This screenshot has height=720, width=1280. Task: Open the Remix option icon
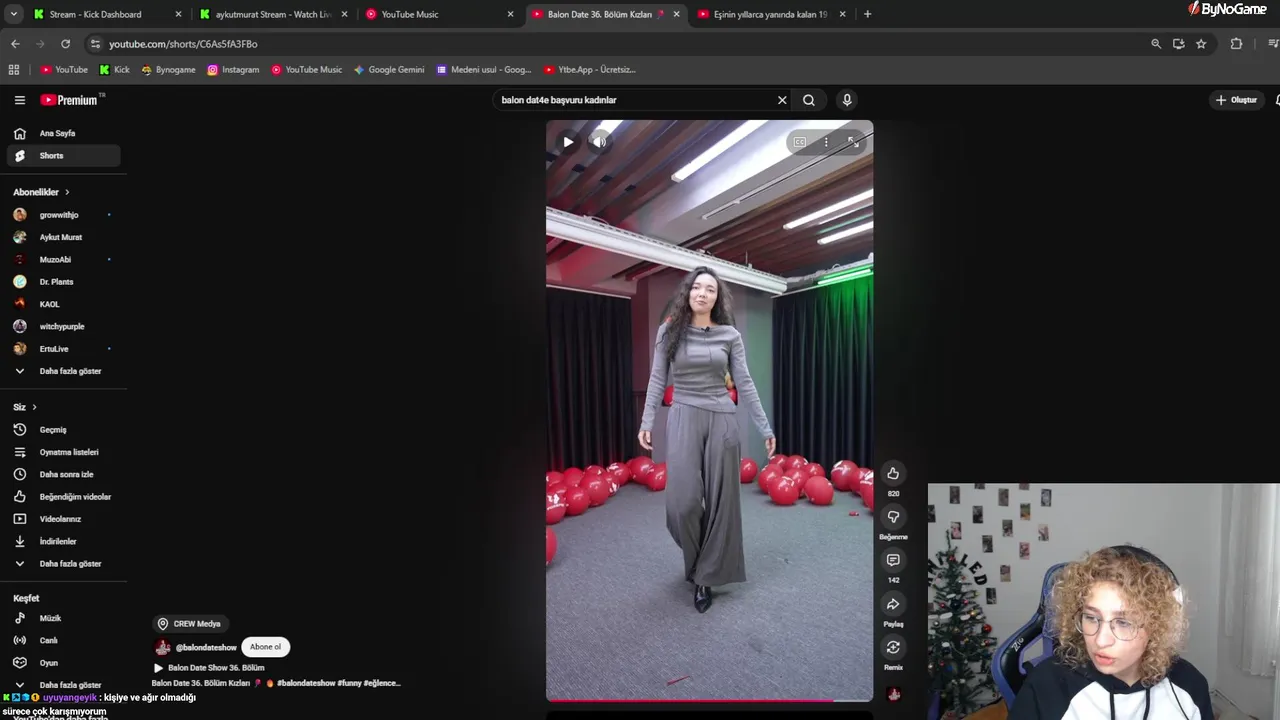click(893, 647)
